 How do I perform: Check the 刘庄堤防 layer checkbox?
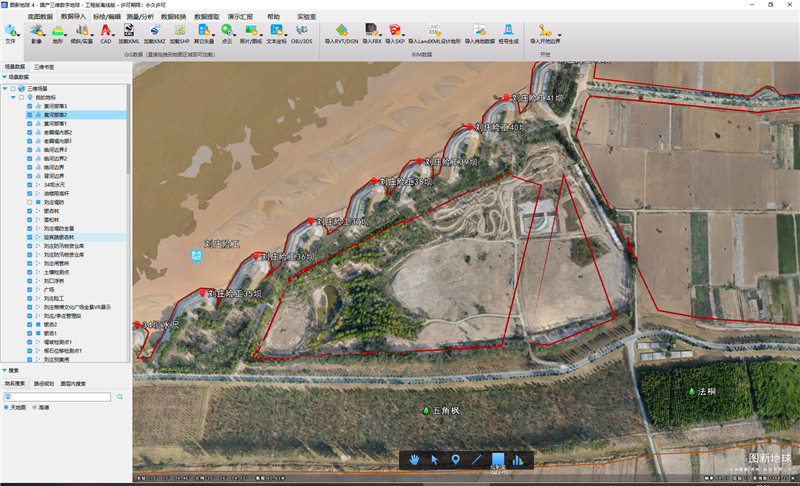click(30, 202)
